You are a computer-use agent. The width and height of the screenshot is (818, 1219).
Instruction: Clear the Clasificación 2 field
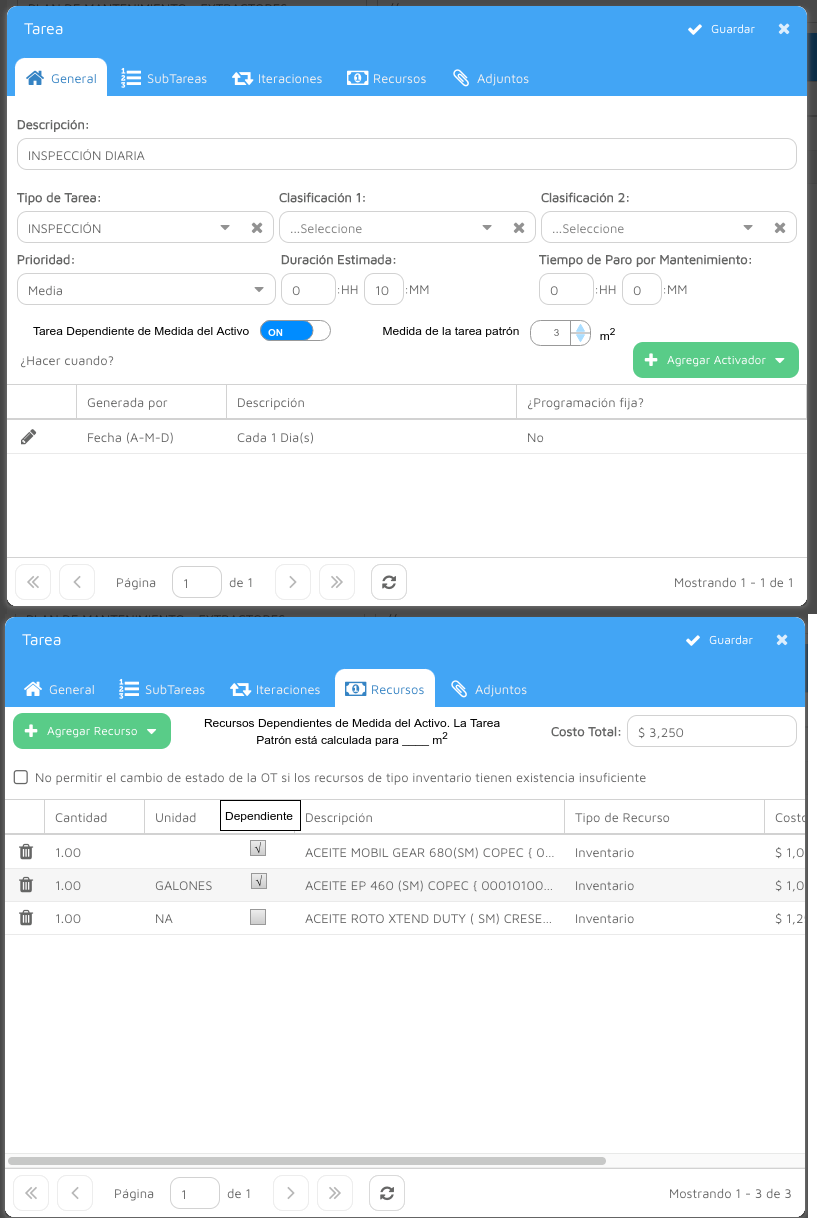tap(780, 228)
